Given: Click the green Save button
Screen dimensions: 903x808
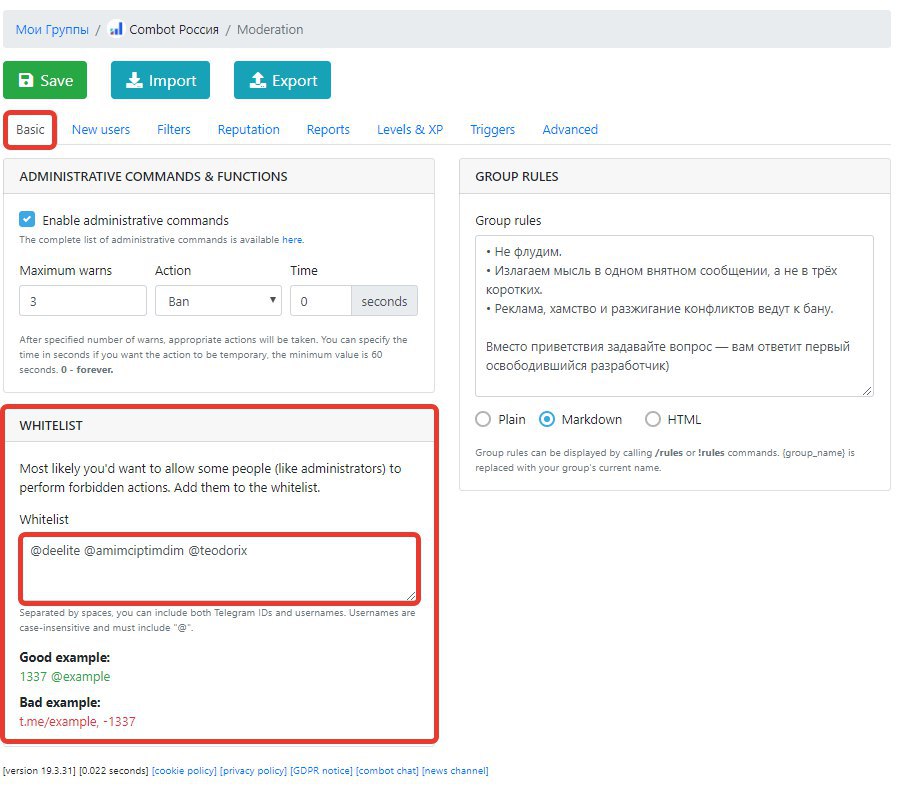Looking at the screenshot, I should [45, 80].
